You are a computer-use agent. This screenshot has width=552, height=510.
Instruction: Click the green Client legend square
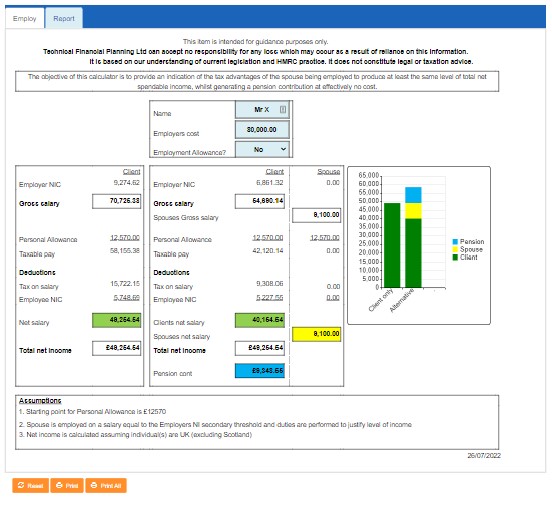coord(455,257)
